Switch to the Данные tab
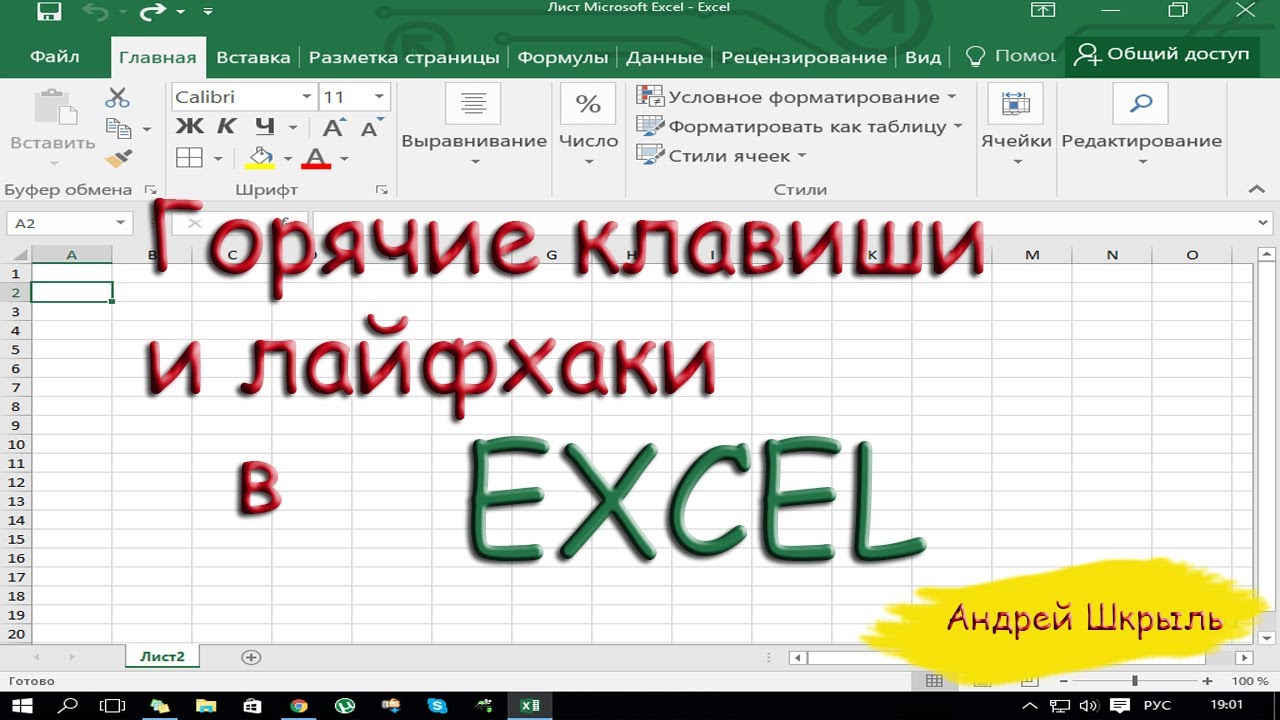Viewport: 1280px width, 720px height. [665, 57]
